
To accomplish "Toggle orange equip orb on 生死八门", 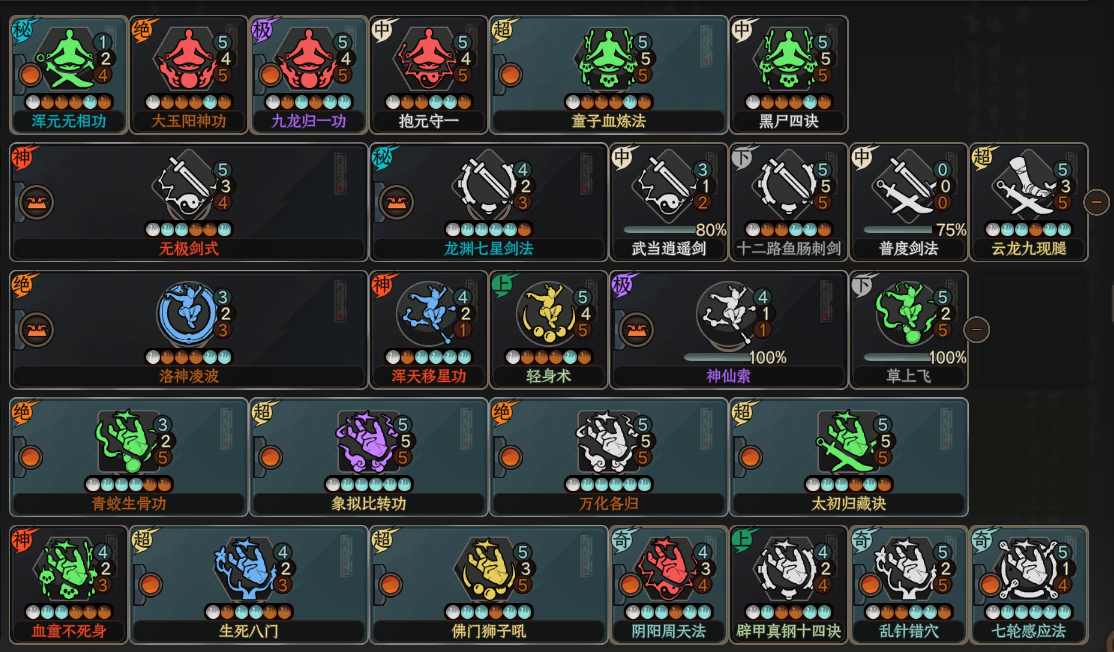I will click(x=150, y=585).
